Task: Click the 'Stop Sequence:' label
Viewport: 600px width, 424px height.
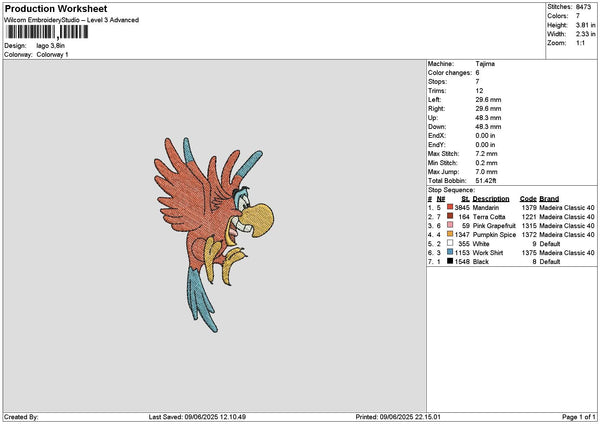Action: tap(451, 190)
